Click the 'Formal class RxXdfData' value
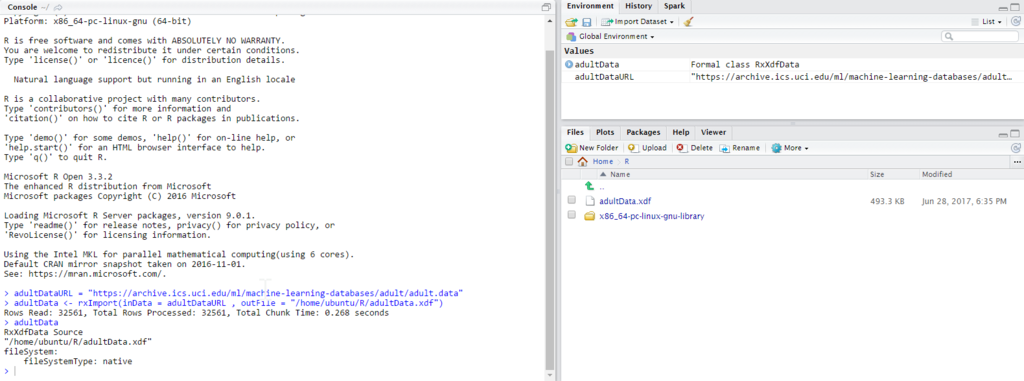 [744, 65]
